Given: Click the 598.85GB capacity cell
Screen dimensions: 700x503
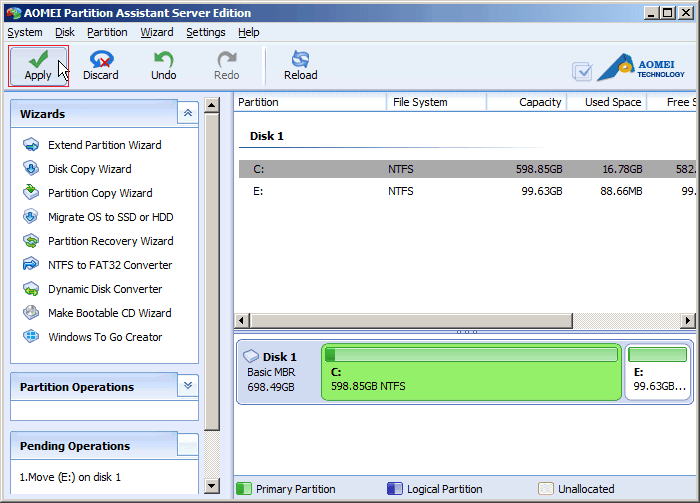Looking at the screenshot, I should [539, 170].
